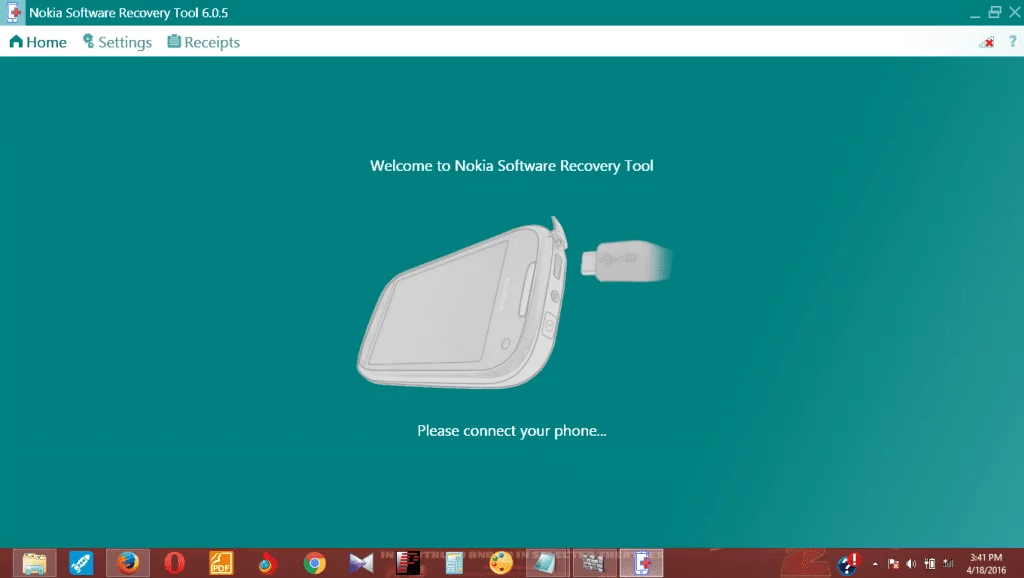Launch the blue rocket app in taskbar
1024x578 pixels.
pos(81,563)
